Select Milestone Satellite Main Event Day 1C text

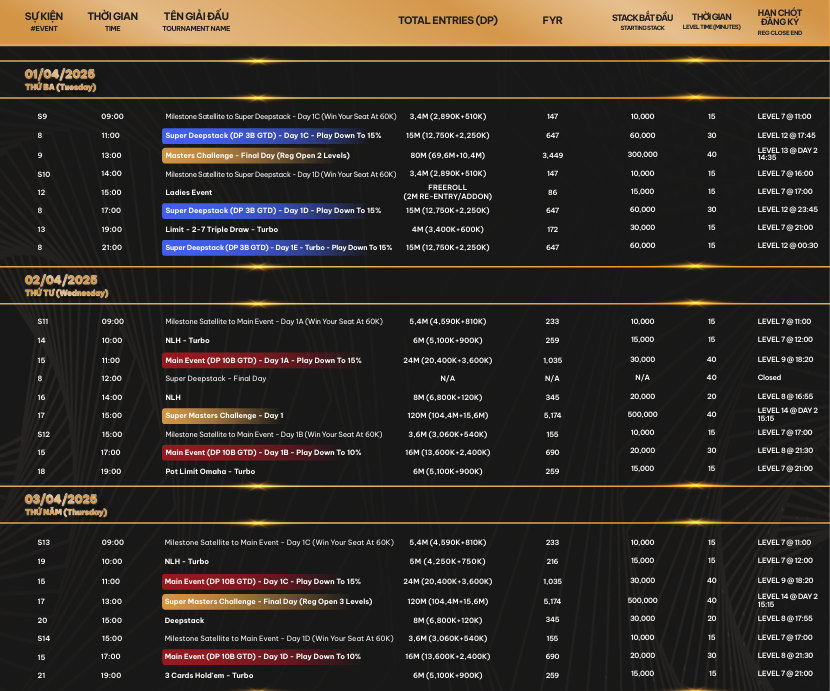coord(279,542)
